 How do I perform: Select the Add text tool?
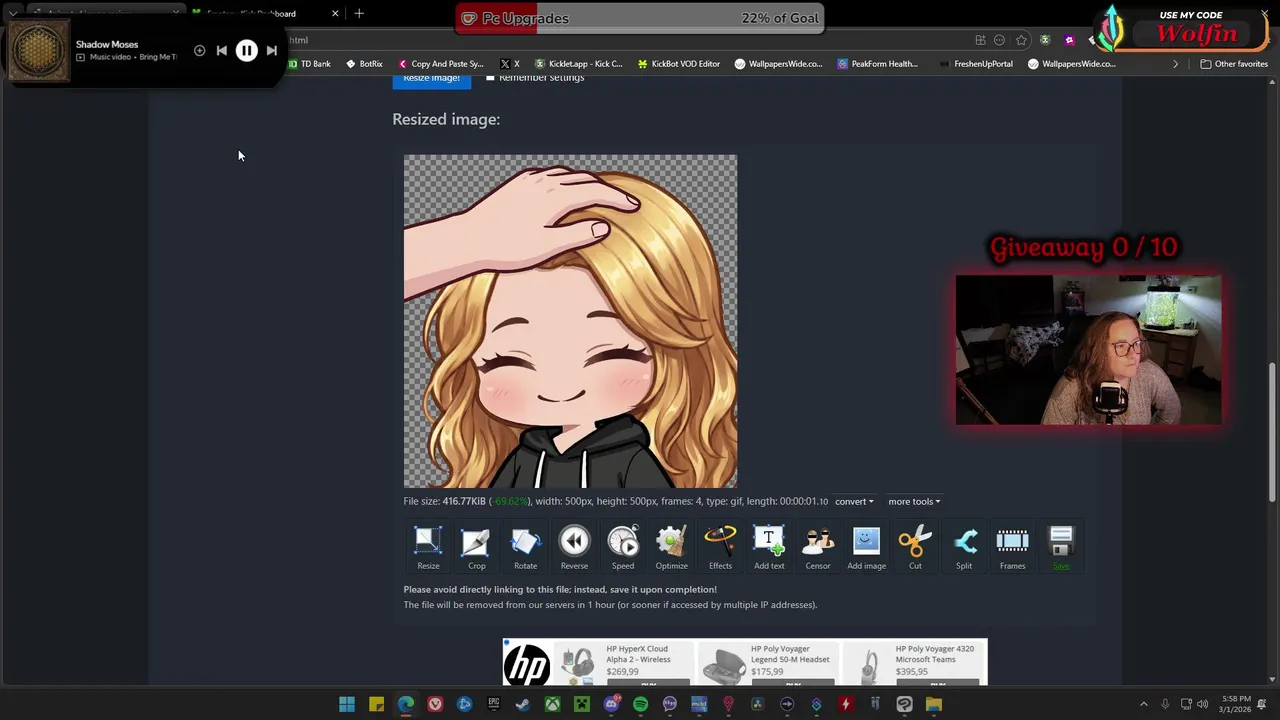[769, 548]
